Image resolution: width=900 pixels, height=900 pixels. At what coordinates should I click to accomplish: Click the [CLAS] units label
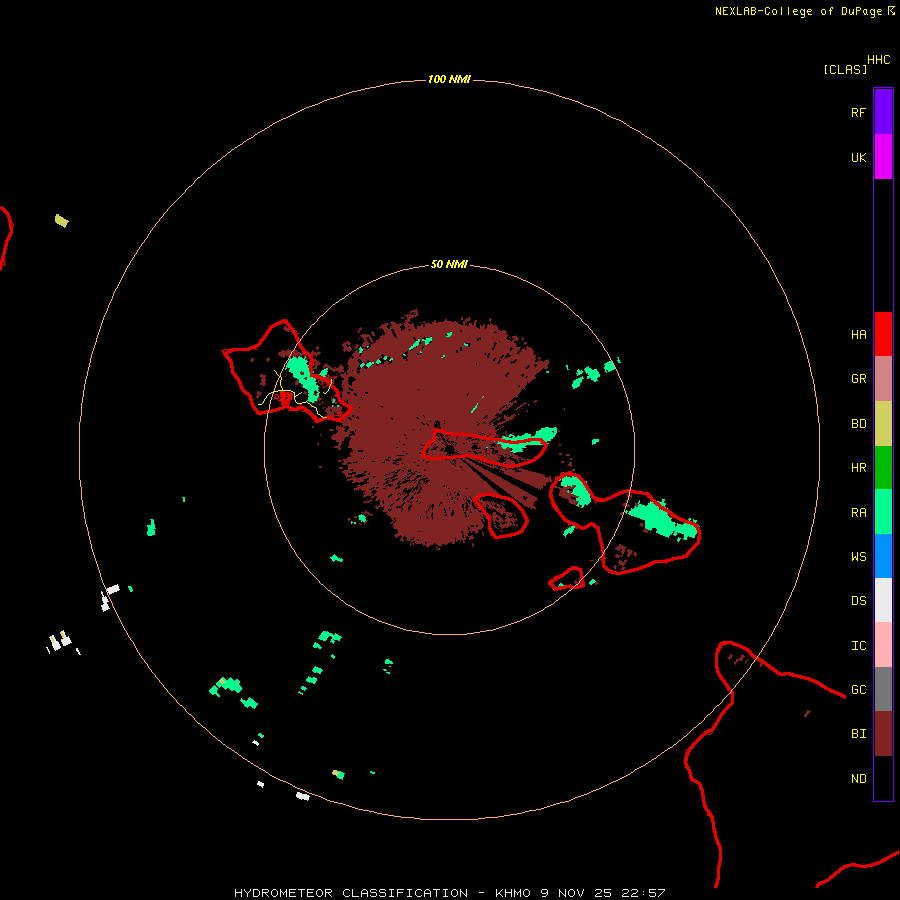pos(845,69)
